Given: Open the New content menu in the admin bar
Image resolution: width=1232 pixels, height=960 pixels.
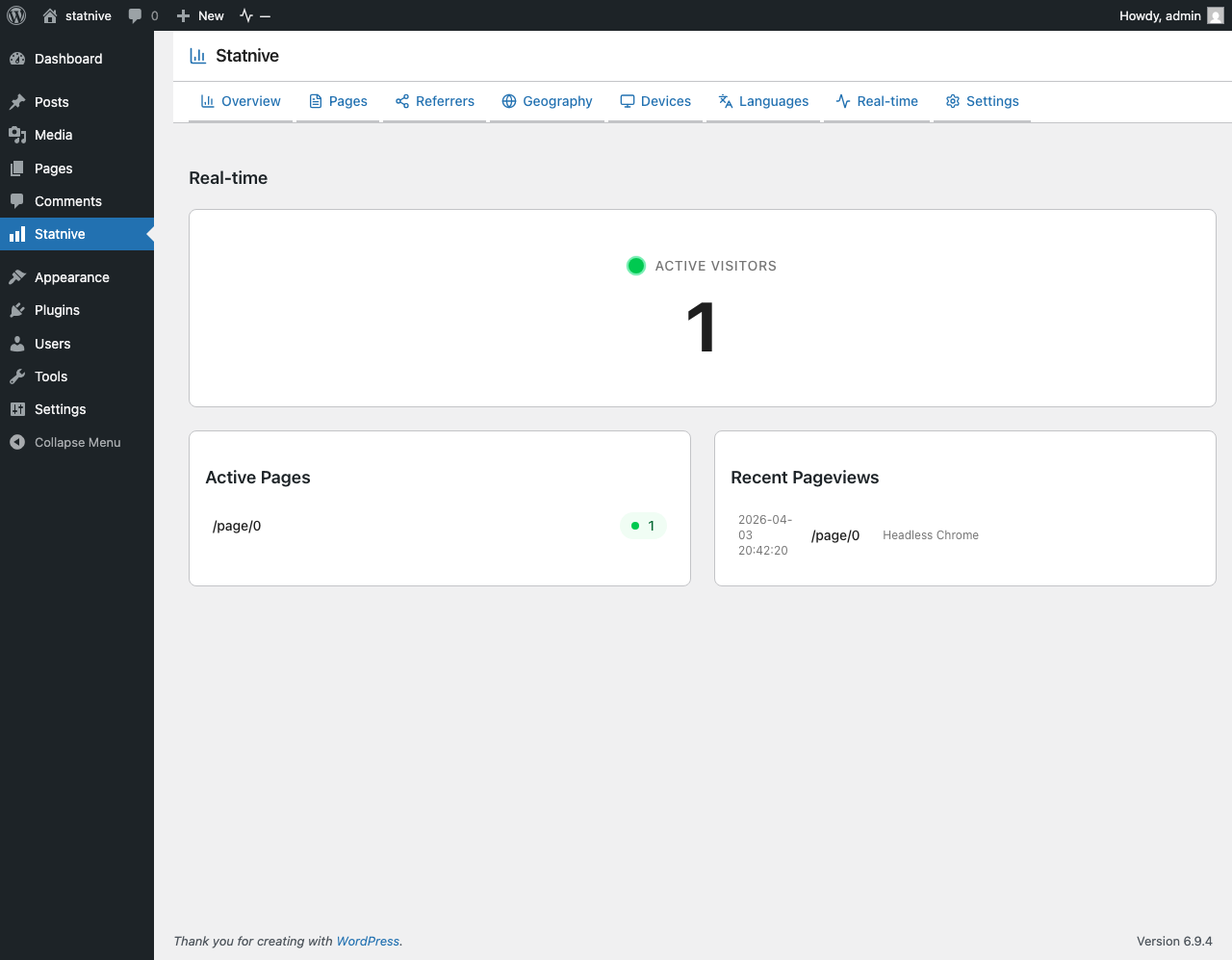Looking at the screenshot, I should pos(199,15).
